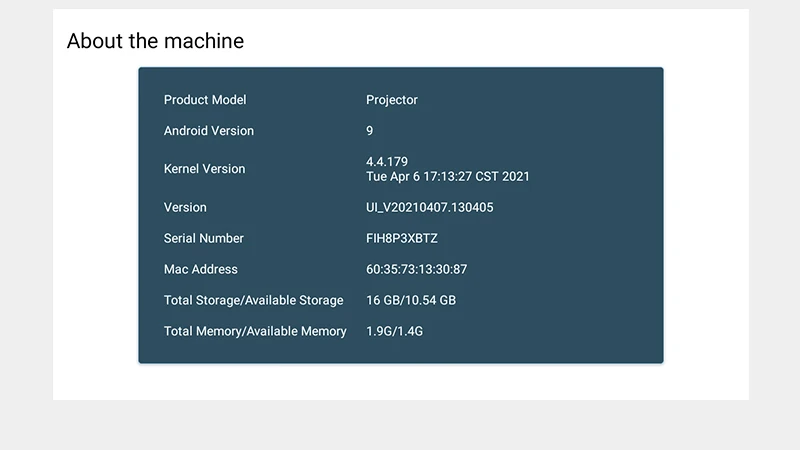Select the Android Version label
Viewport: 800px width, 450px height.
209,131
